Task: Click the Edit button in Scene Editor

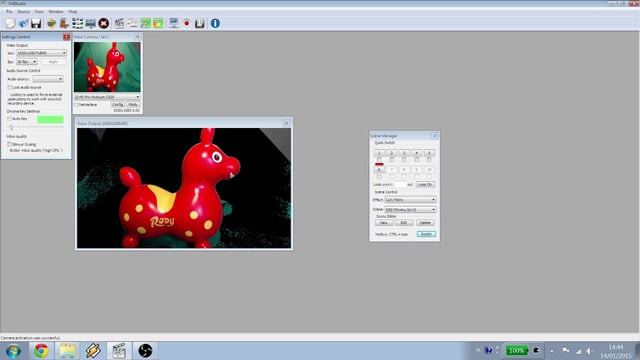Action: coord(404,223)
